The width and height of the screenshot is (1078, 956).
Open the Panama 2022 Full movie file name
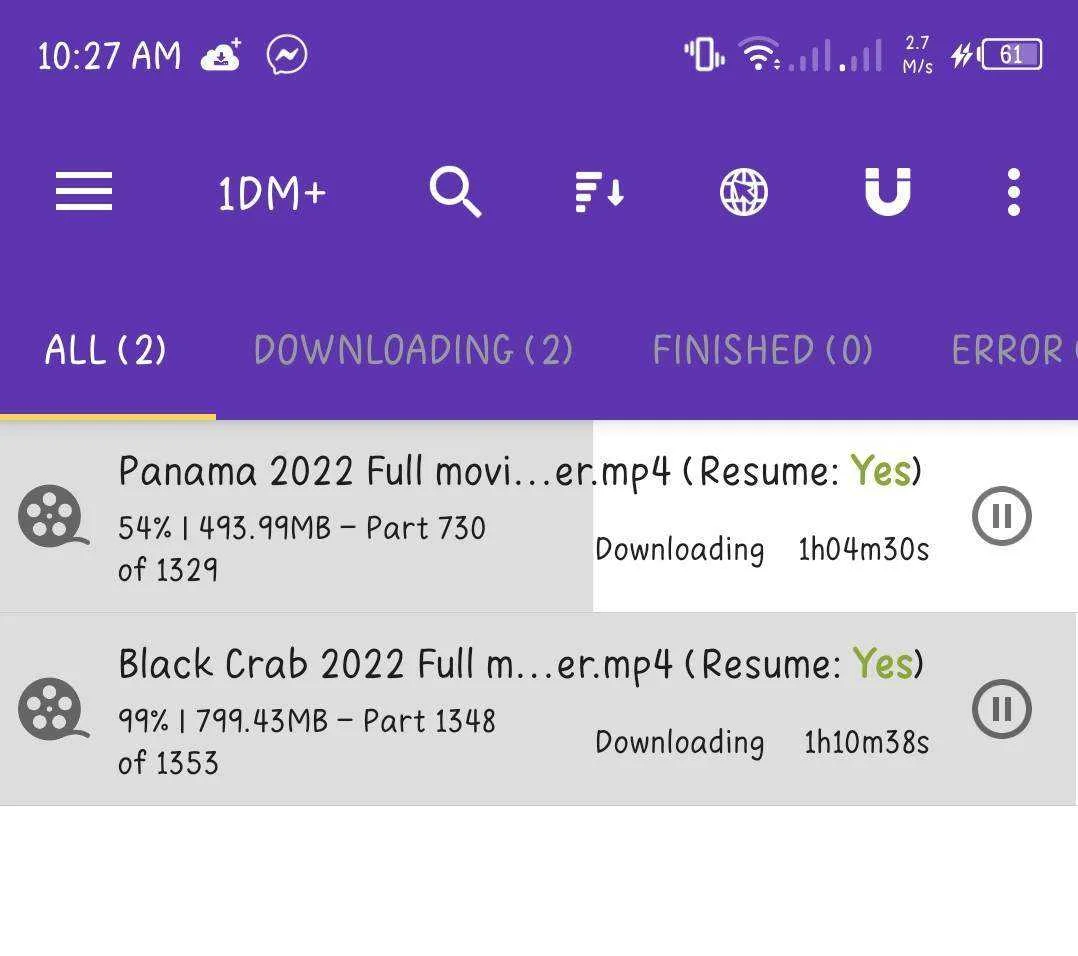click(x=394, y=471)
